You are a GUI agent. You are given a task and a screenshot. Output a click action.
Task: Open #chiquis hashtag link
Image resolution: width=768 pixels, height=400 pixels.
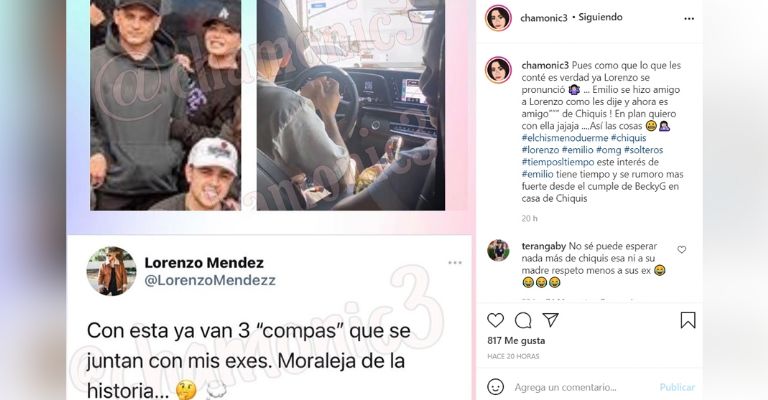(628, 138)
